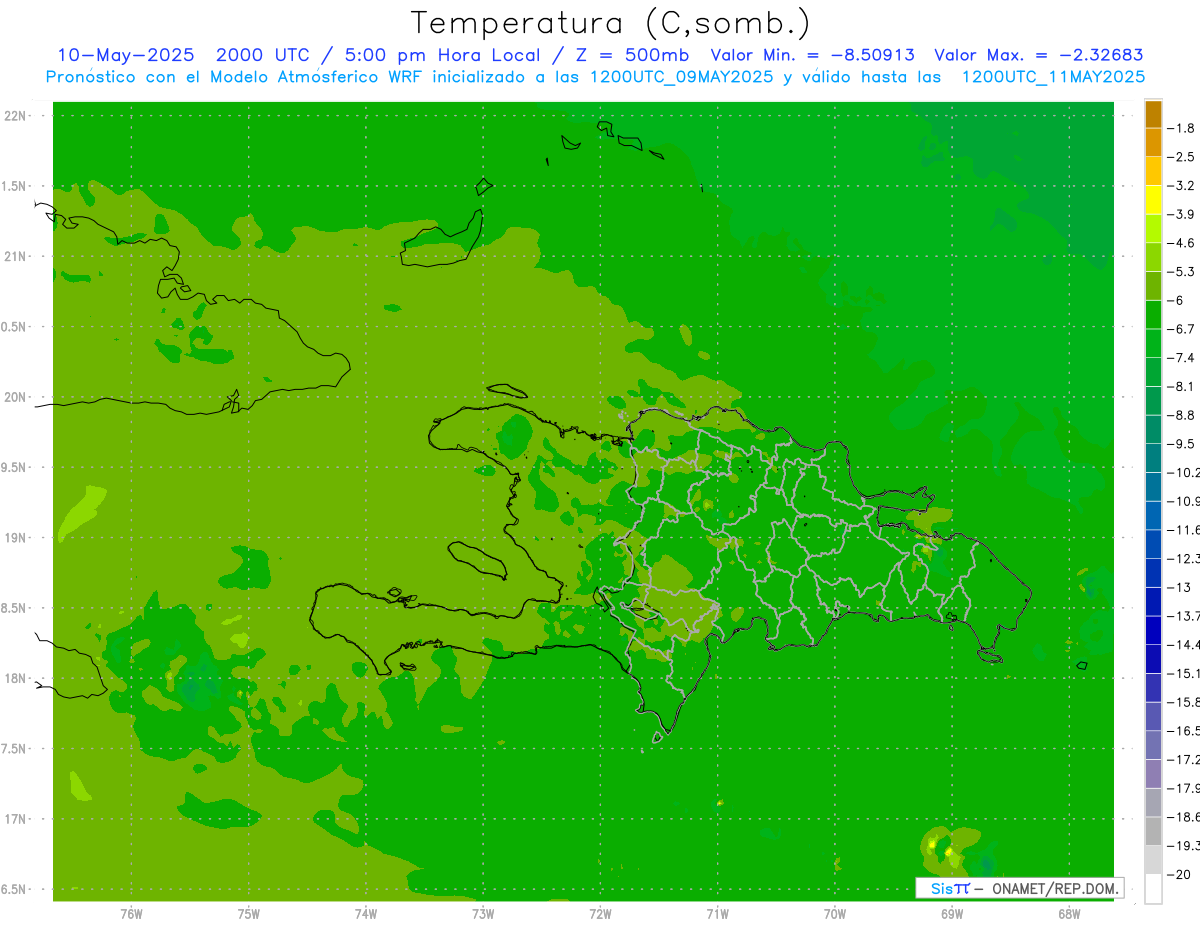Click the dark orange top colorbar swatch
The width and height of the screenshot is (1200, 927).
point(1153,114)
